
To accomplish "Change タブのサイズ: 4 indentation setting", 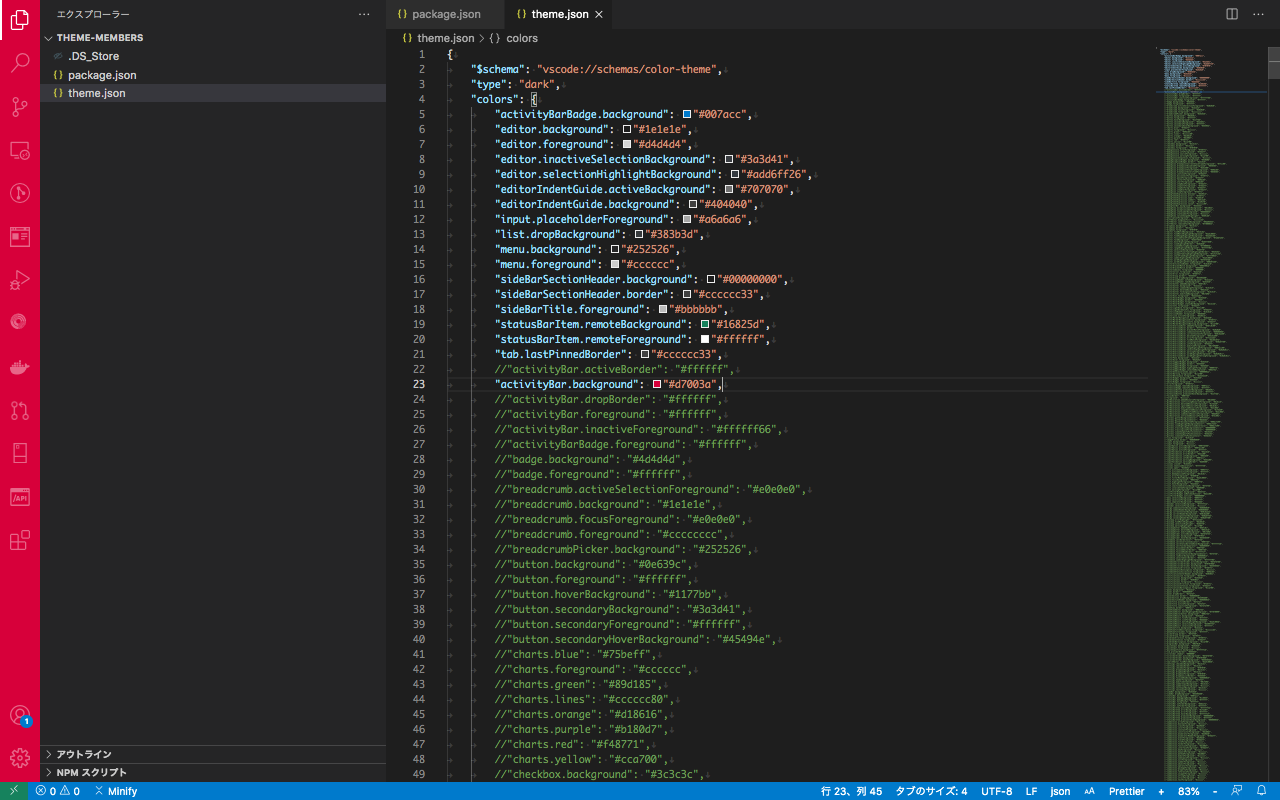I will tap(931, 791).
